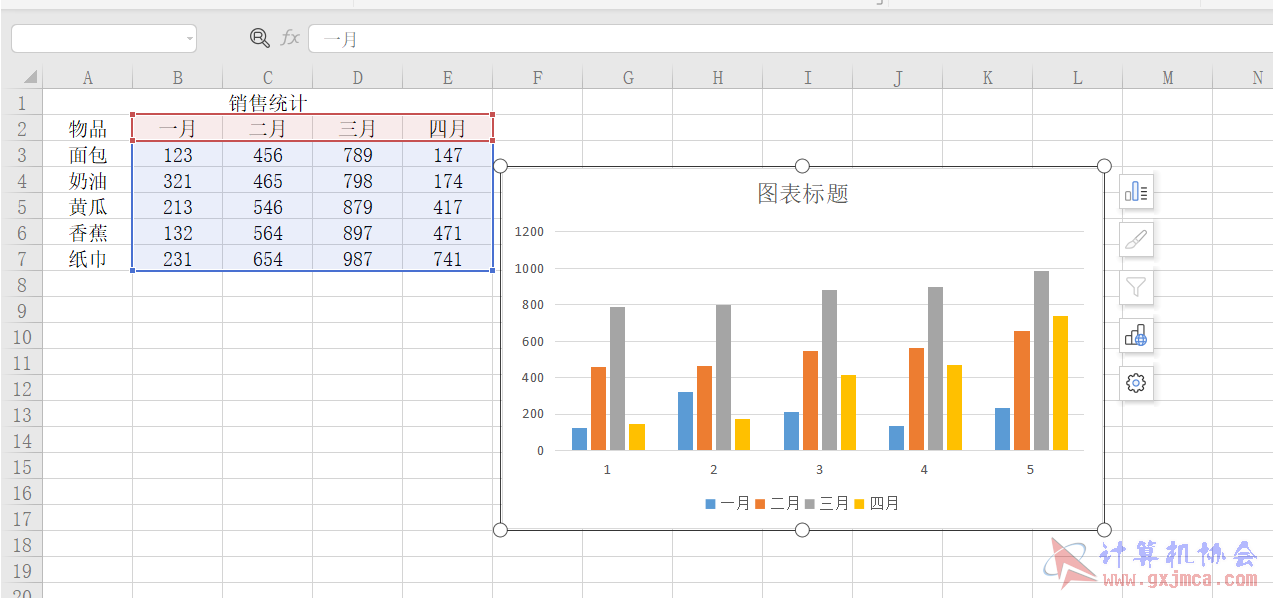
Task: Click the chart's top-right resize handle
Action: click(1104, 166)
